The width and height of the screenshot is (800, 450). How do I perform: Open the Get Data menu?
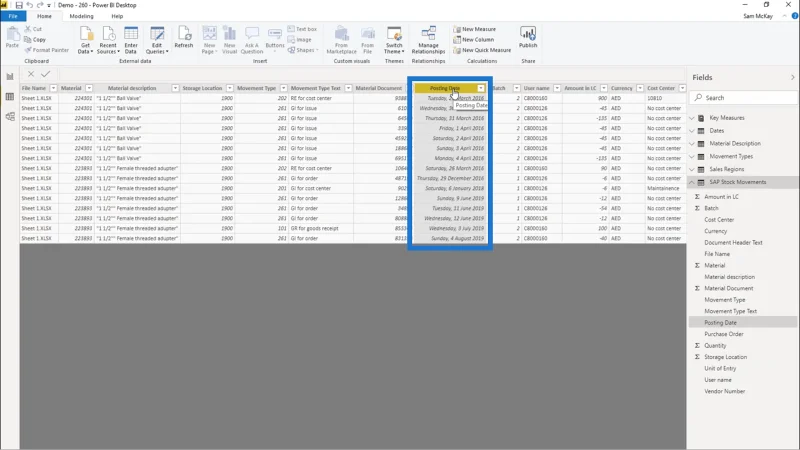point(85,40)
